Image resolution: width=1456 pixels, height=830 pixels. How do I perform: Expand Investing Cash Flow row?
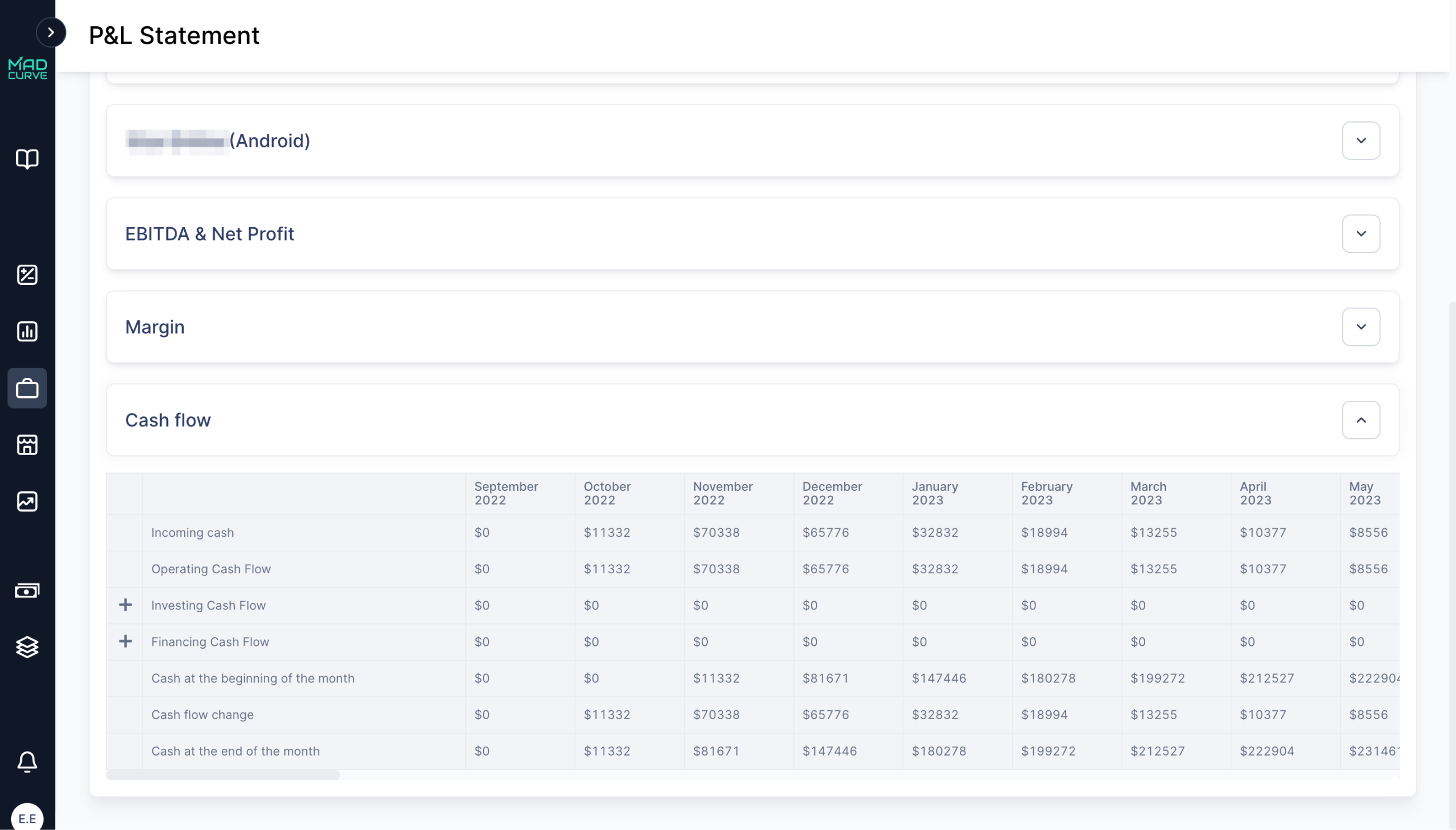(125, 605)
